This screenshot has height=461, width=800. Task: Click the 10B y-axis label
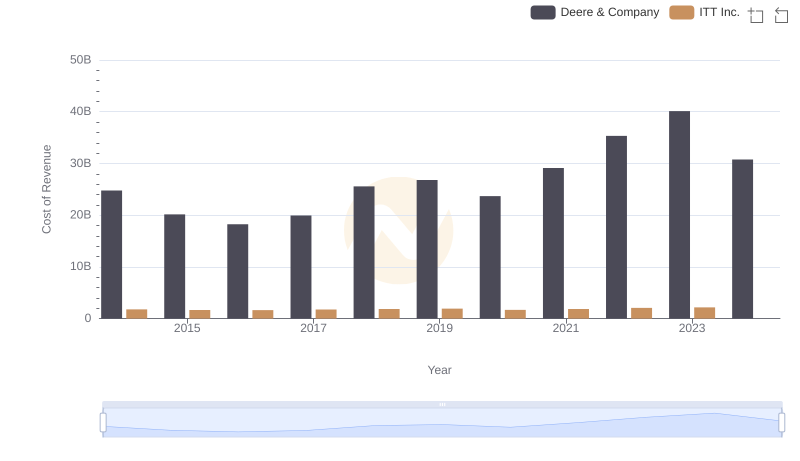tap(81, 266)
